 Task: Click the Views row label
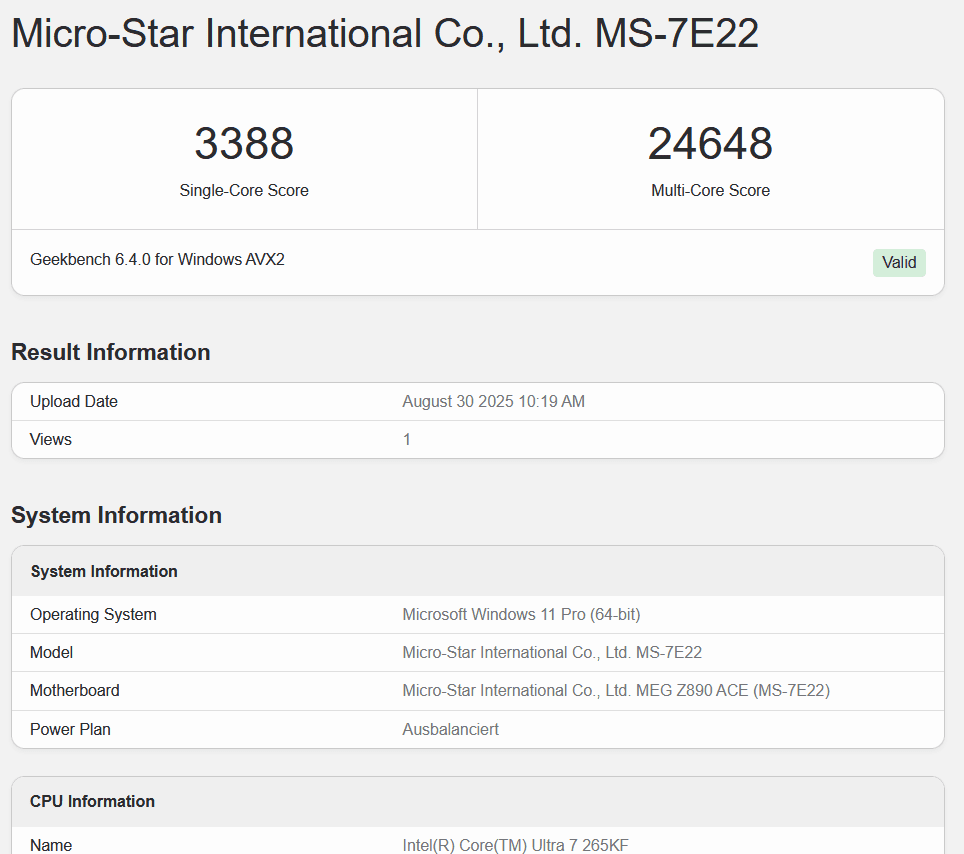coord(51,440)
